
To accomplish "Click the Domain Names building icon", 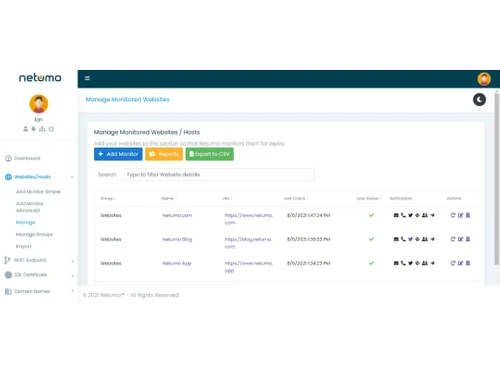I will point(8,292).
